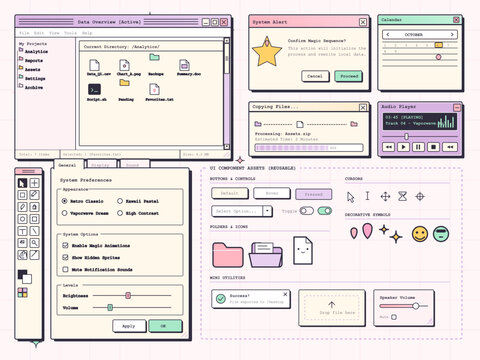Select the Favorites.txt file icon
Screen dimensions: 480x360
tap(154, 90)
